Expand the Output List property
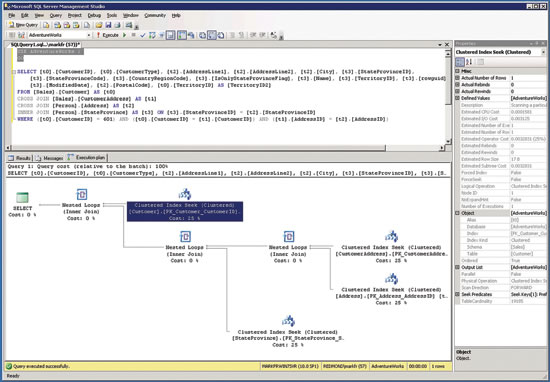Image resolution: width=550 pixels, height=382 pixels. coord(457,267)
